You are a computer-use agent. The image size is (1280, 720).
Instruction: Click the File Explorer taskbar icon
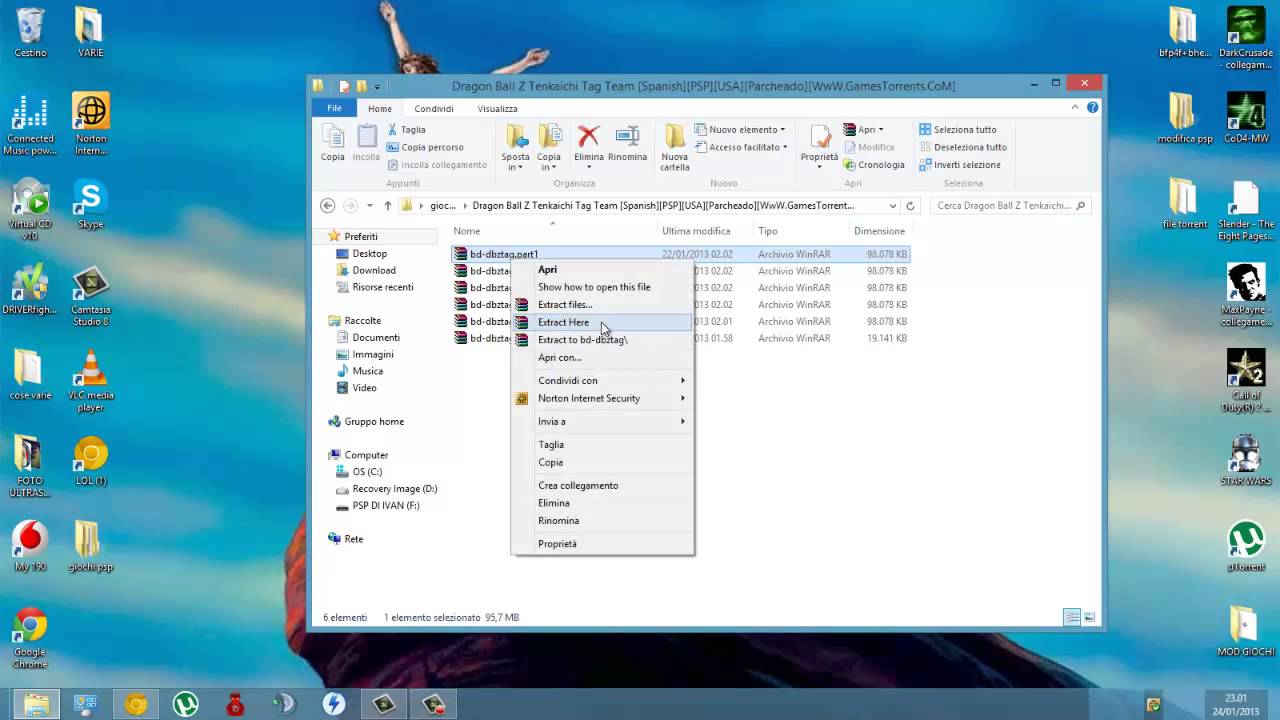point(36,704)
